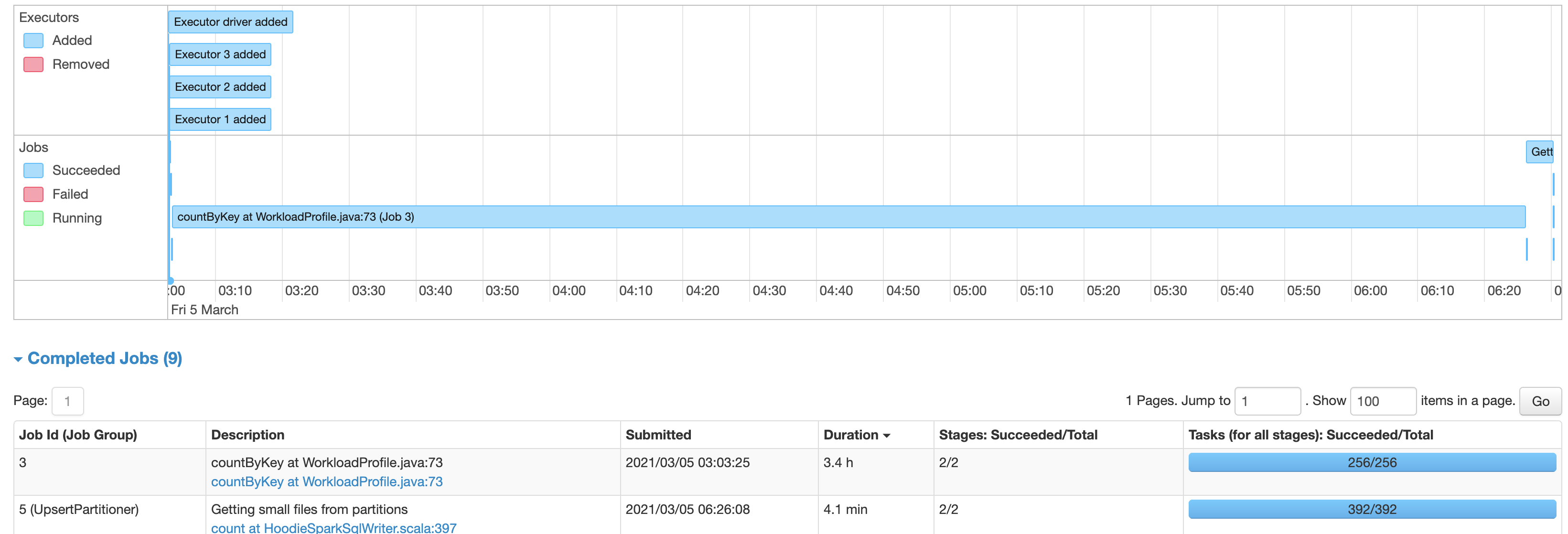1568x534 pixels.
Task: Sort by Job Id (Job Group) header
Action: click(78, 436)
